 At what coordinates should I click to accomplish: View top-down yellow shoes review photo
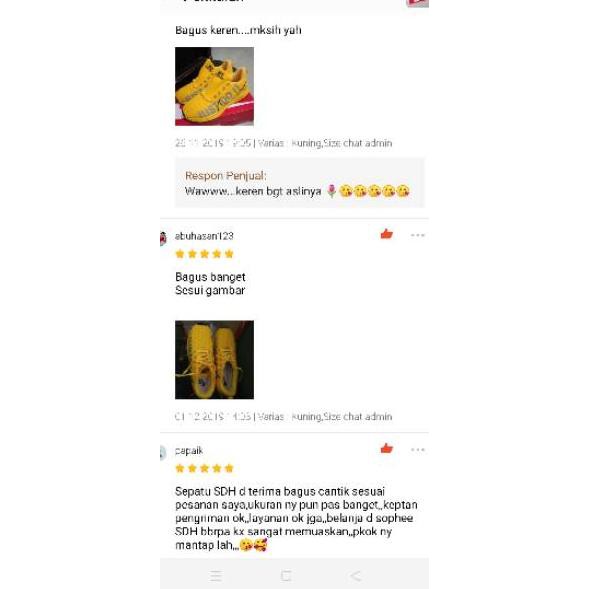(214, 360)
